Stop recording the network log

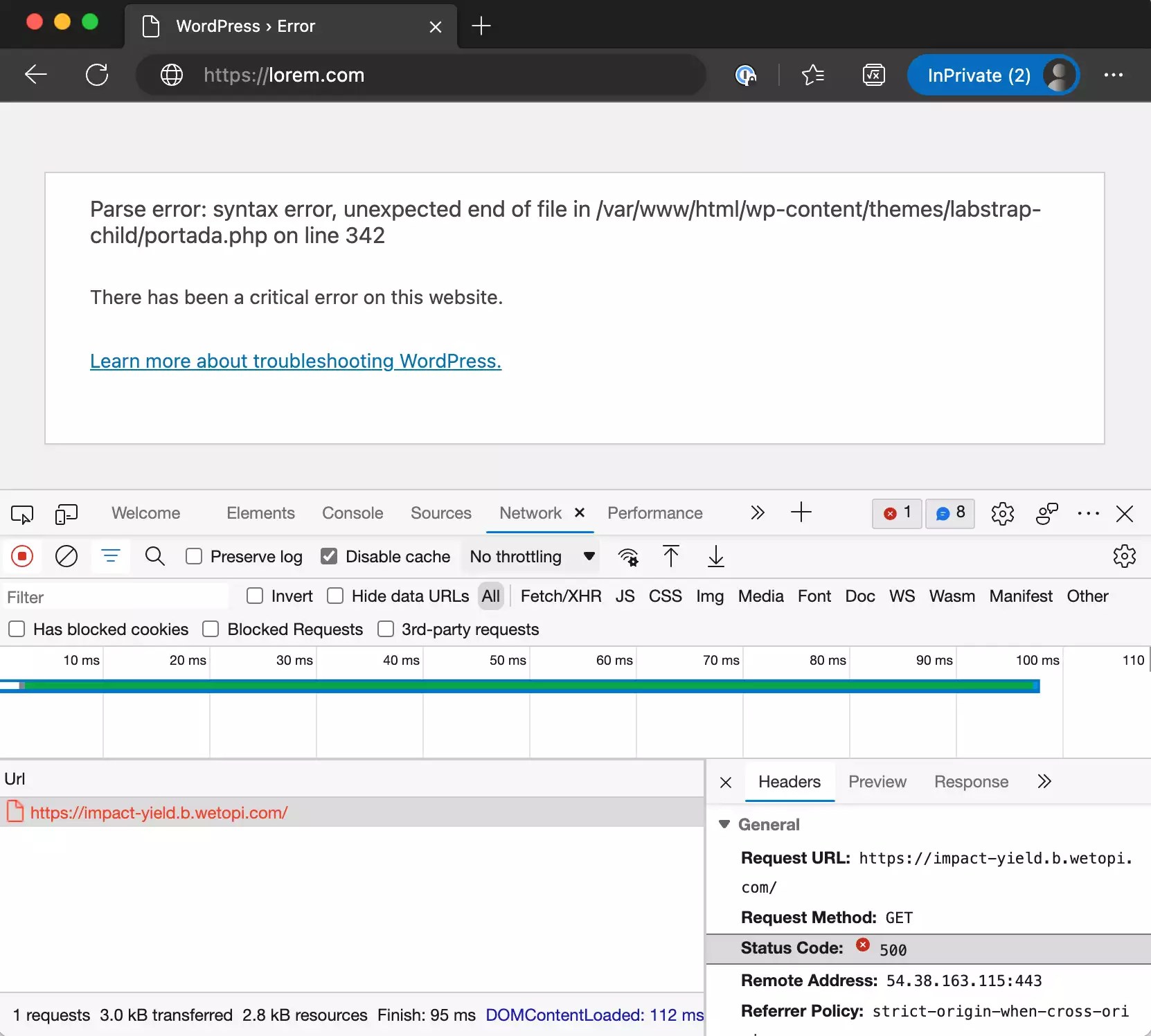pos(22,556)
